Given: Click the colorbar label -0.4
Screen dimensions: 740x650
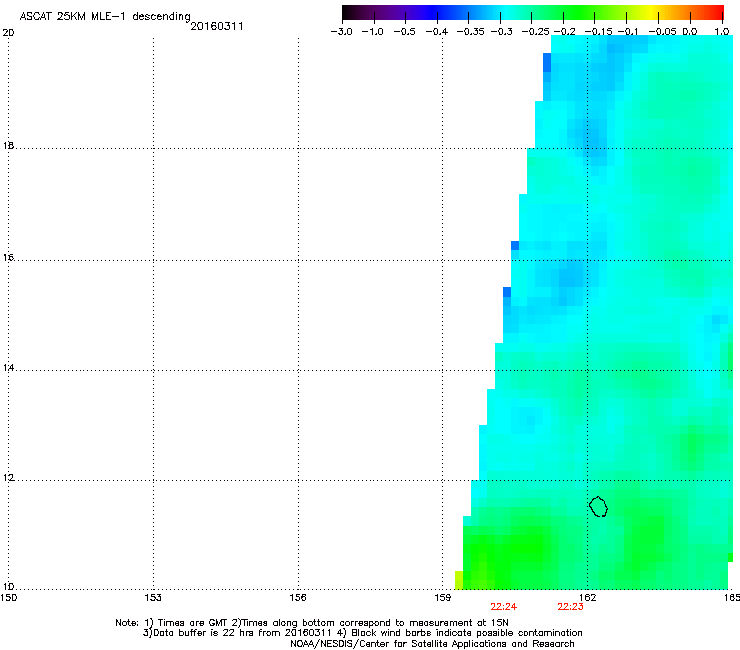Looking at the screenshot, I should pos(437,32).
